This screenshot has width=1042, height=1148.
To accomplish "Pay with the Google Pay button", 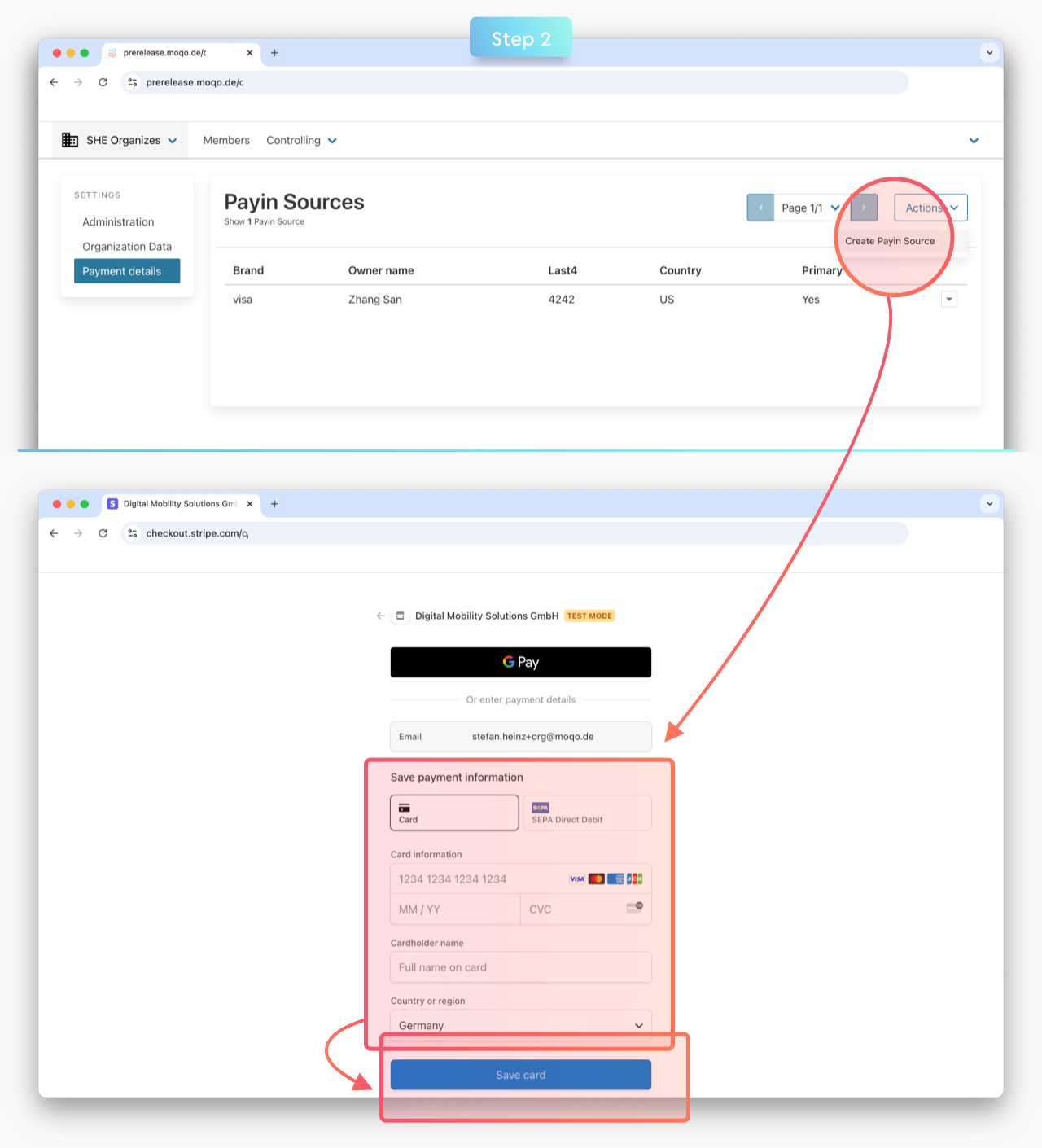I will coord(521,662).
